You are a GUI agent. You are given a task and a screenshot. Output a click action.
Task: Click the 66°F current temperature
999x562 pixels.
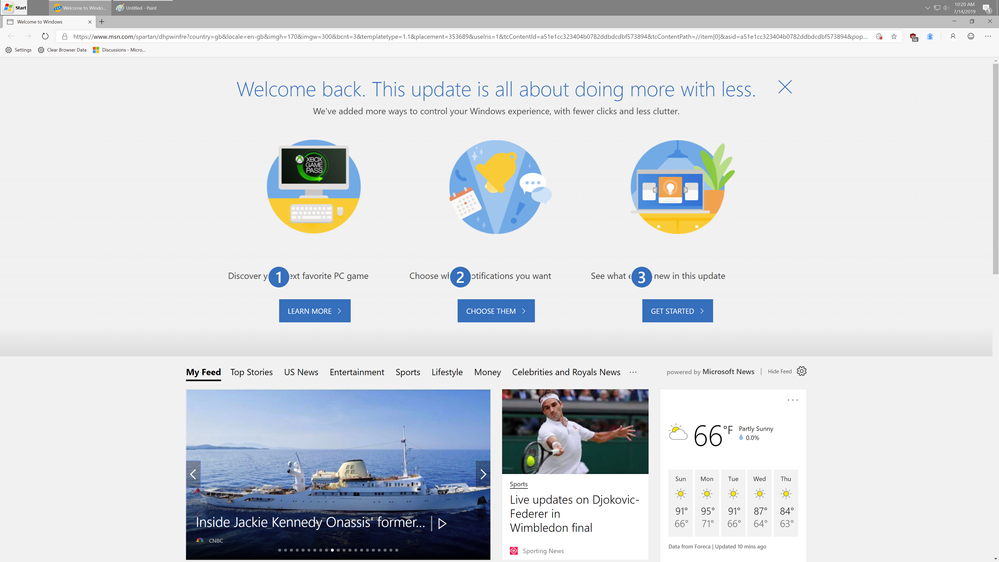pyautogui.click(x=713, y=436)
